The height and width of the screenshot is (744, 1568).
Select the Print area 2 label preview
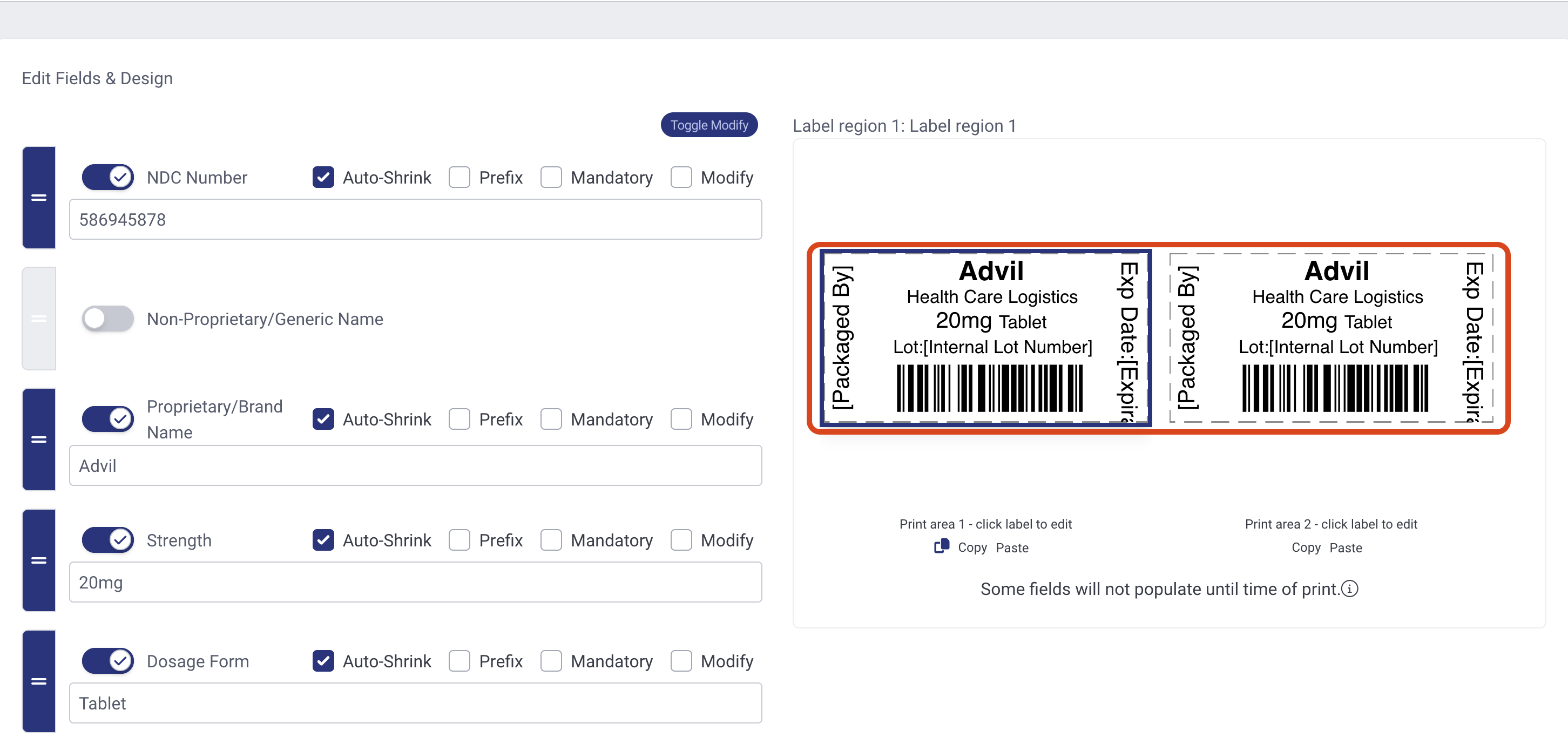[1331, 338]
